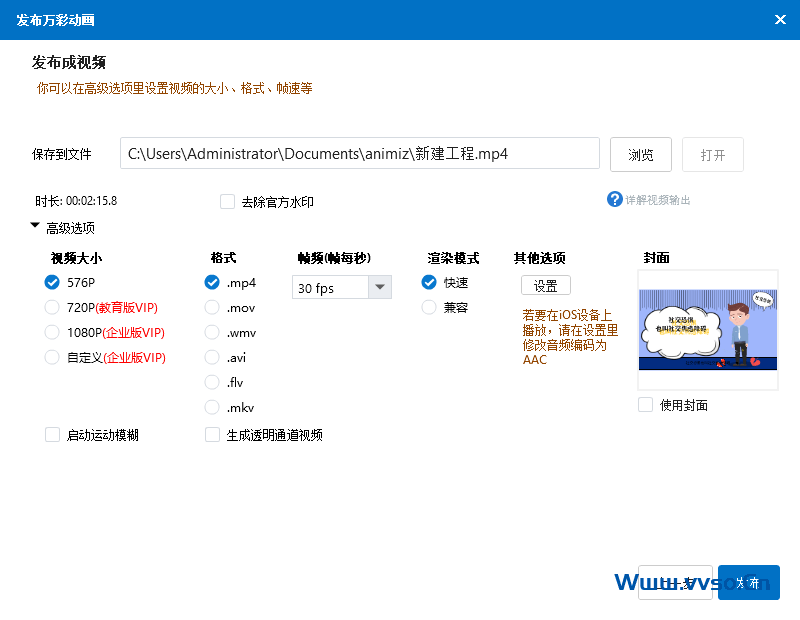Select the .mov format radio button
The image size is (800, 620).
(x=212, y=307)
